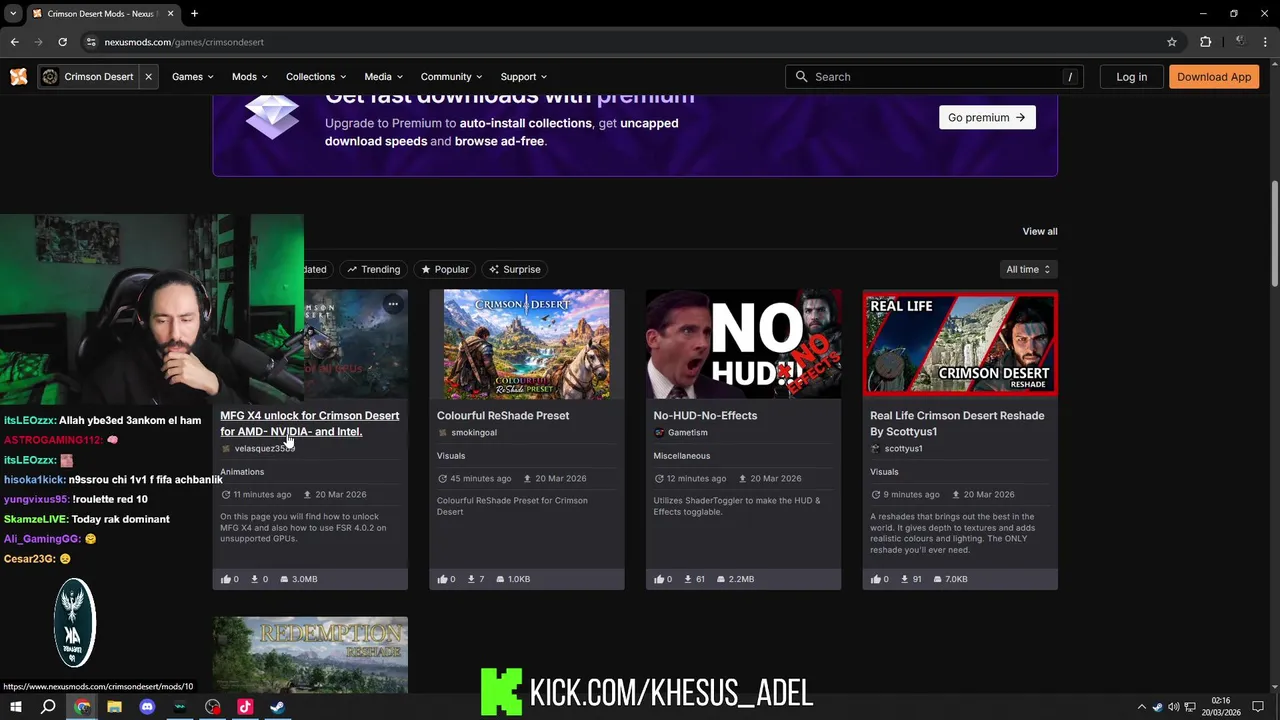Open Steam from the taskbar
1280x720 pixels.
click(x=277, y=707)
